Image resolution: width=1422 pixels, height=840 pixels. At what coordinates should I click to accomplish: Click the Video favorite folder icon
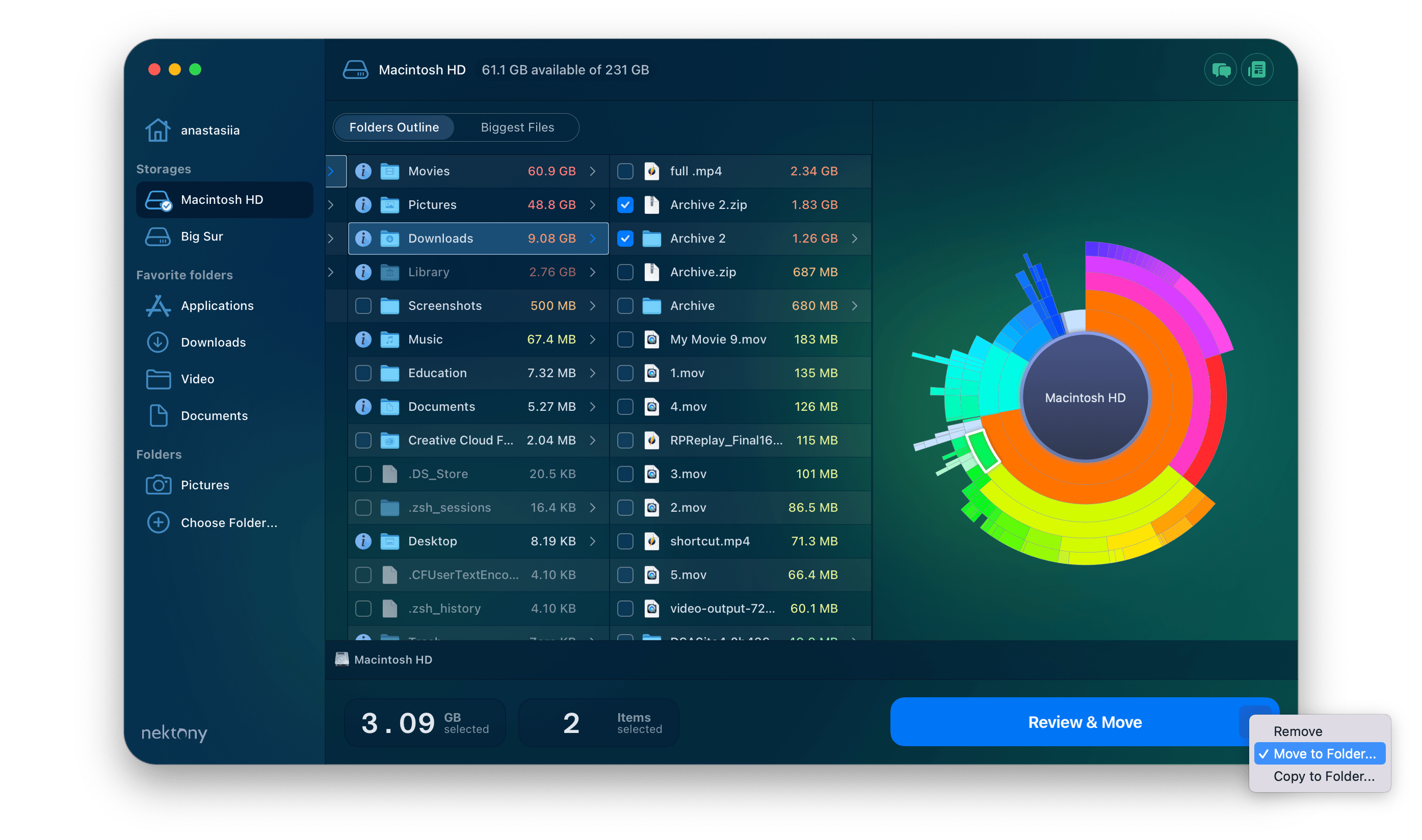[159, 378]
